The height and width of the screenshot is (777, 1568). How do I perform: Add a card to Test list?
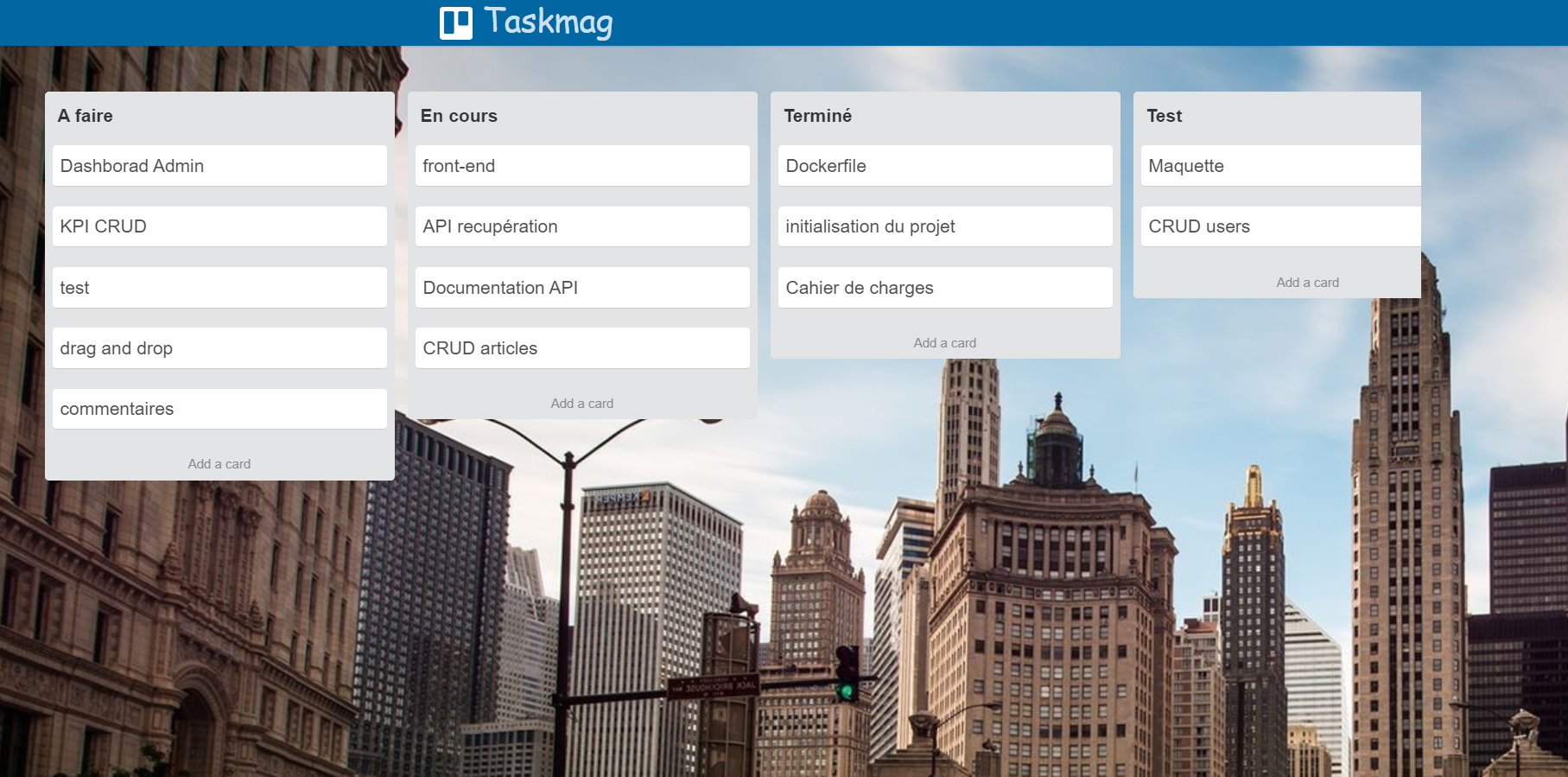pos(1307,283)
